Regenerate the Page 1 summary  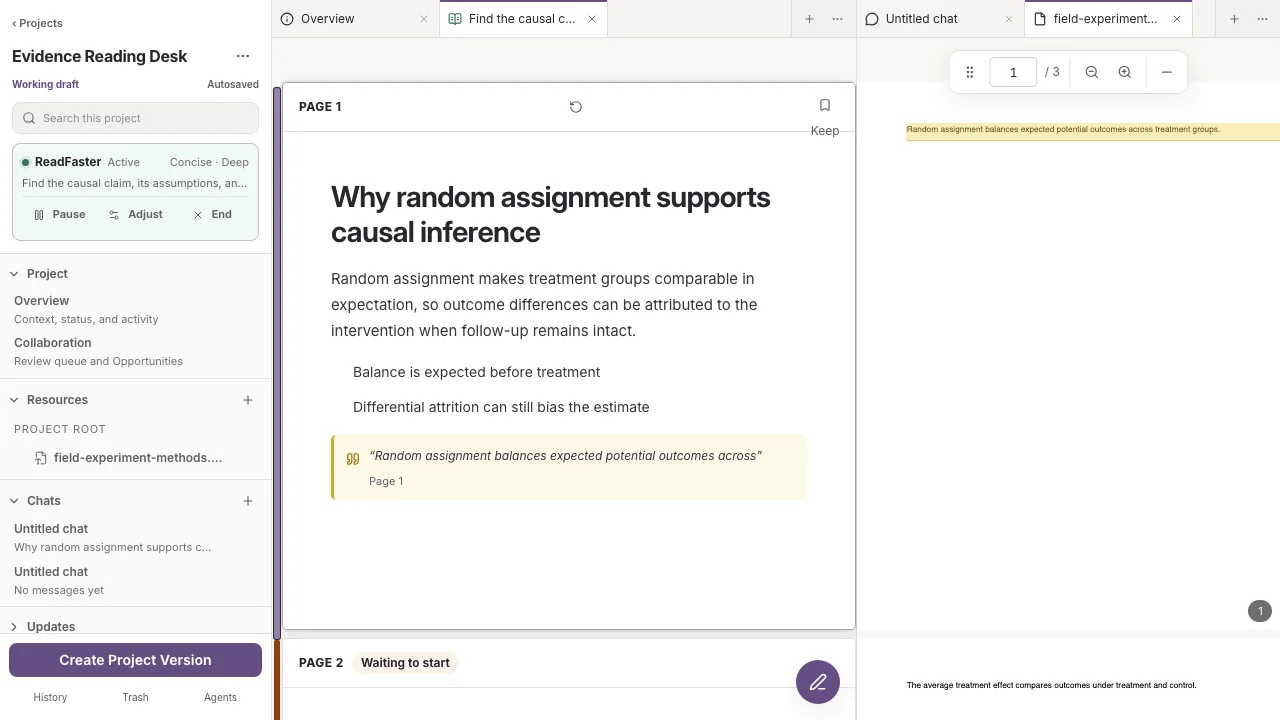click(576, 107)
